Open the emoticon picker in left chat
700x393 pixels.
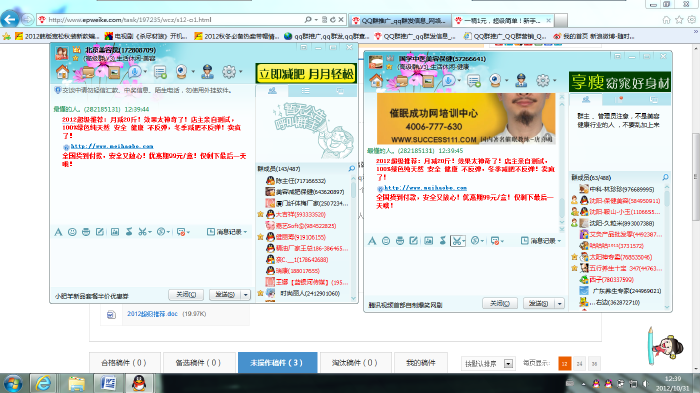pos(72,232)
